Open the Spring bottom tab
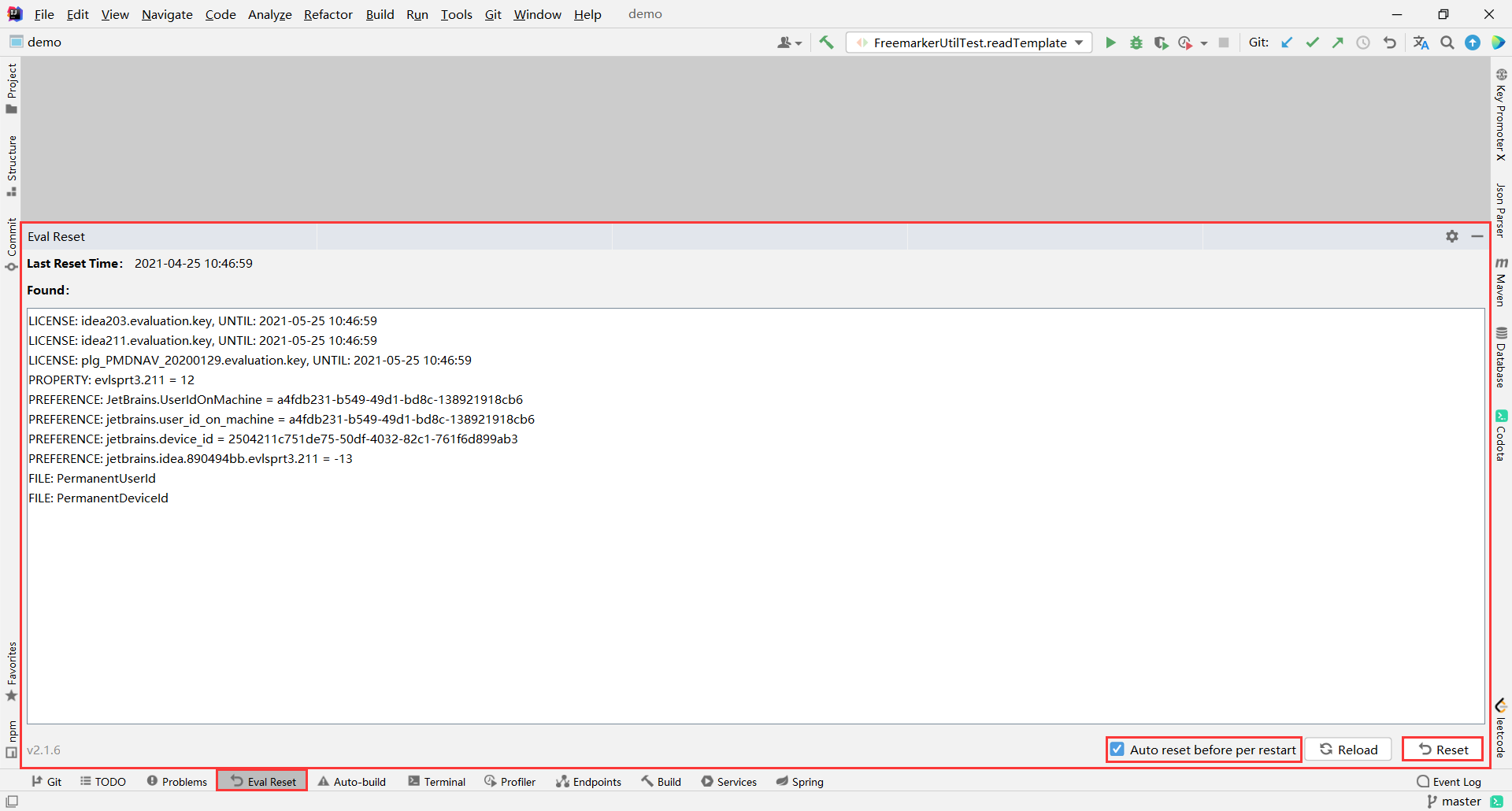This screenshot has width=1512, height=811. pos(800,782)
